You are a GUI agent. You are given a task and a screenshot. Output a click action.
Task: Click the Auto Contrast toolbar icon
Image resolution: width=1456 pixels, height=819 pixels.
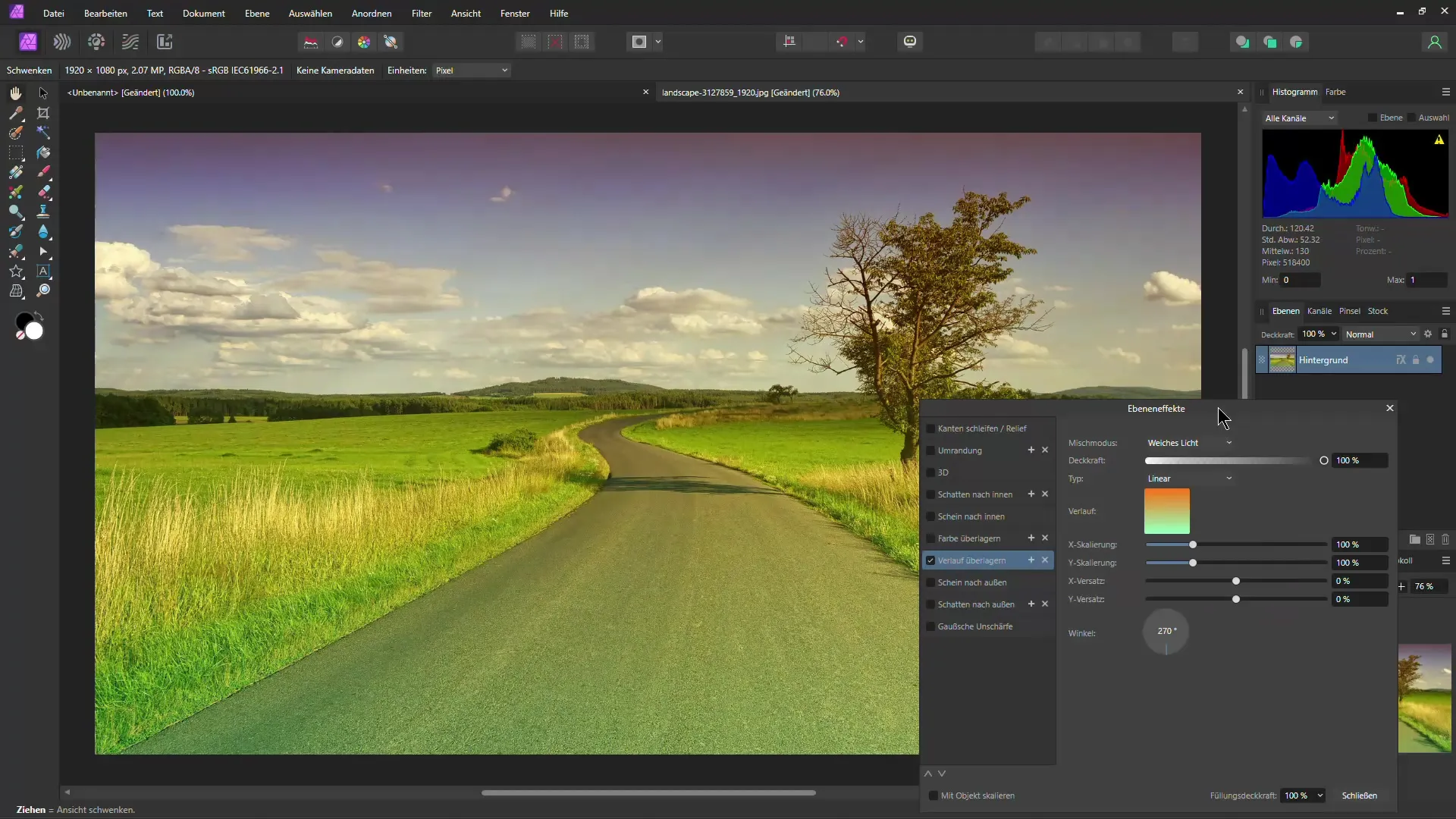(x=337, y=42)
